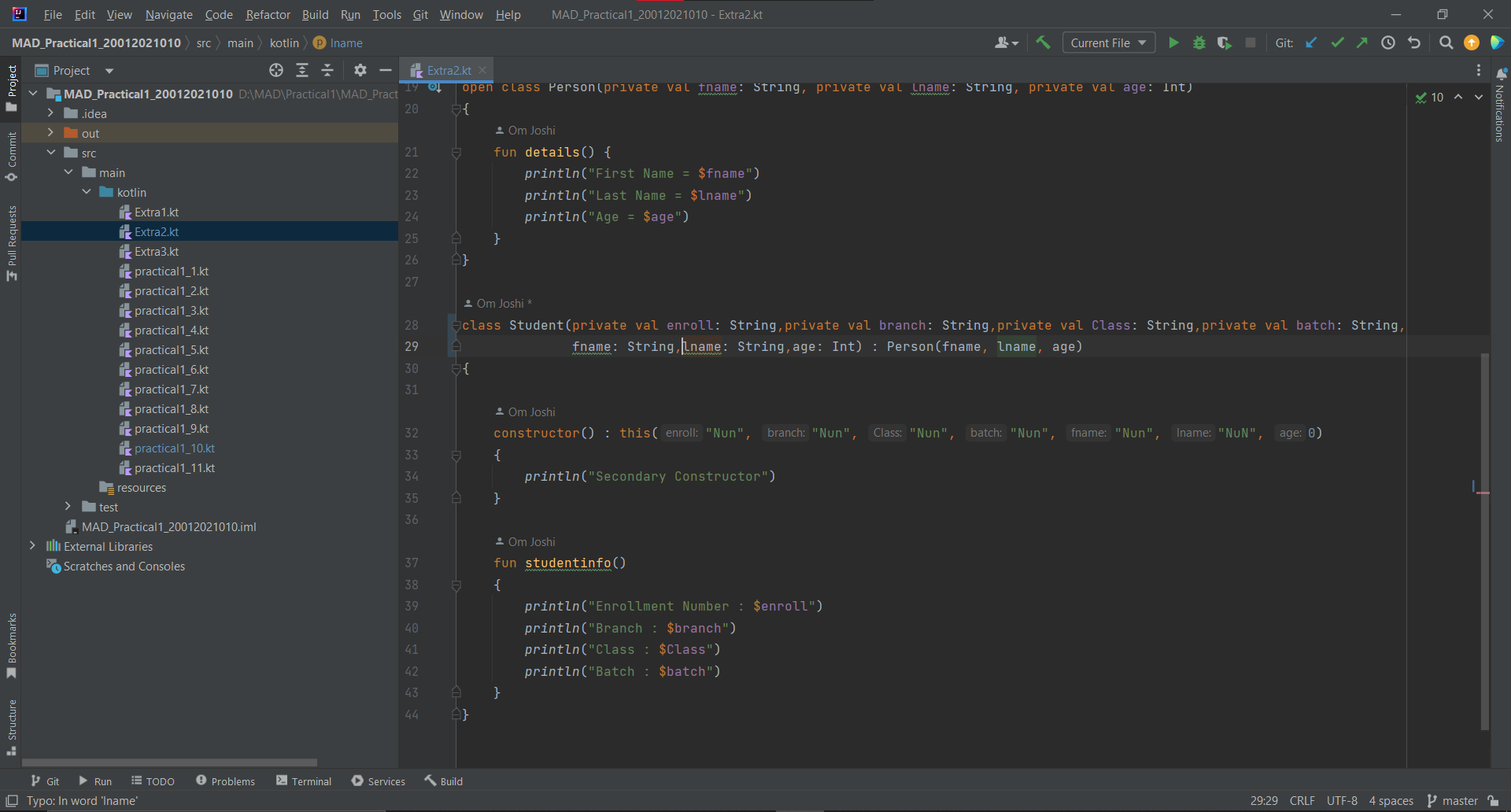Open the Tools menu
The width and height of the screenshot is (1511, 812).
click(386, 15)
